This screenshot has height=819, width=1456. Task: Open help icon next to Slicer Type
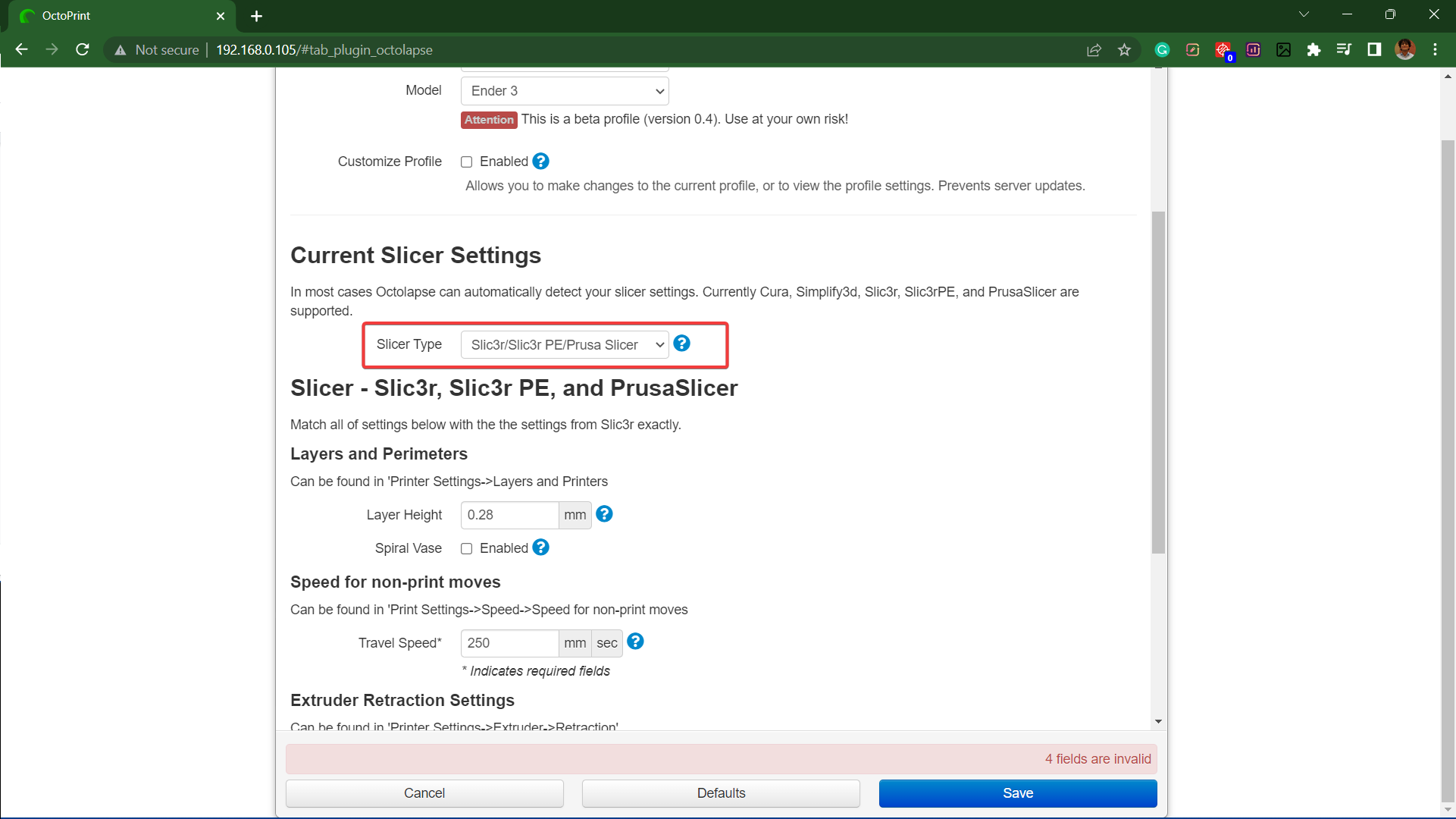682,344
